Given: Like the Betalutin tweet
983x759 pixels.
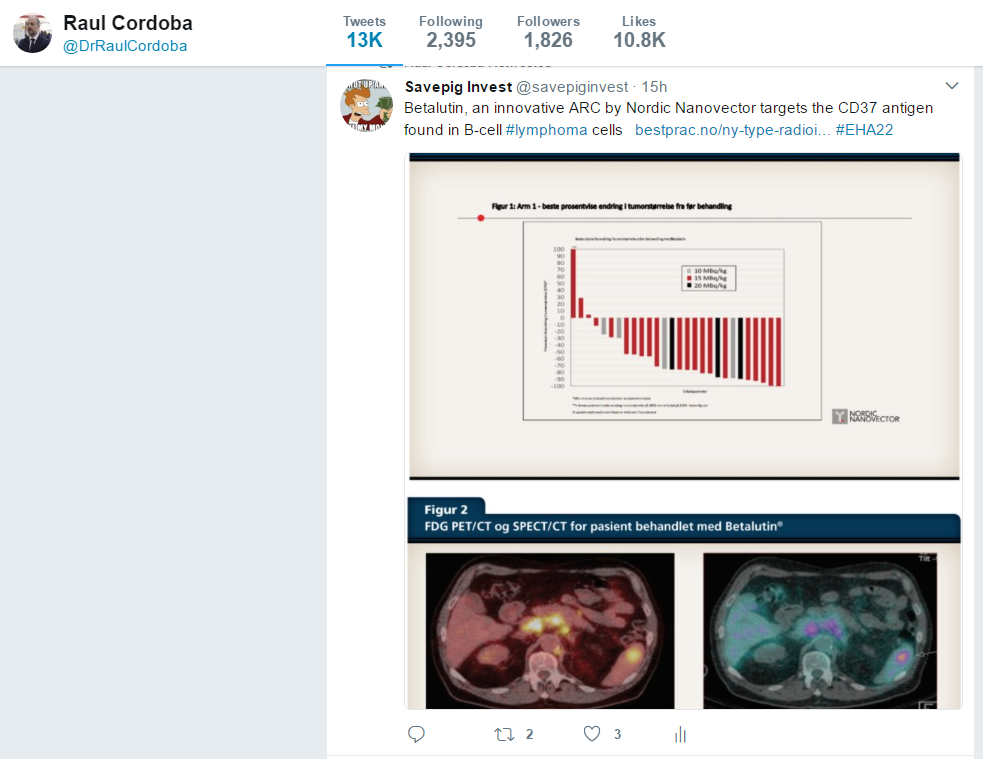Looking at the screenshot, I should [592, 734].
